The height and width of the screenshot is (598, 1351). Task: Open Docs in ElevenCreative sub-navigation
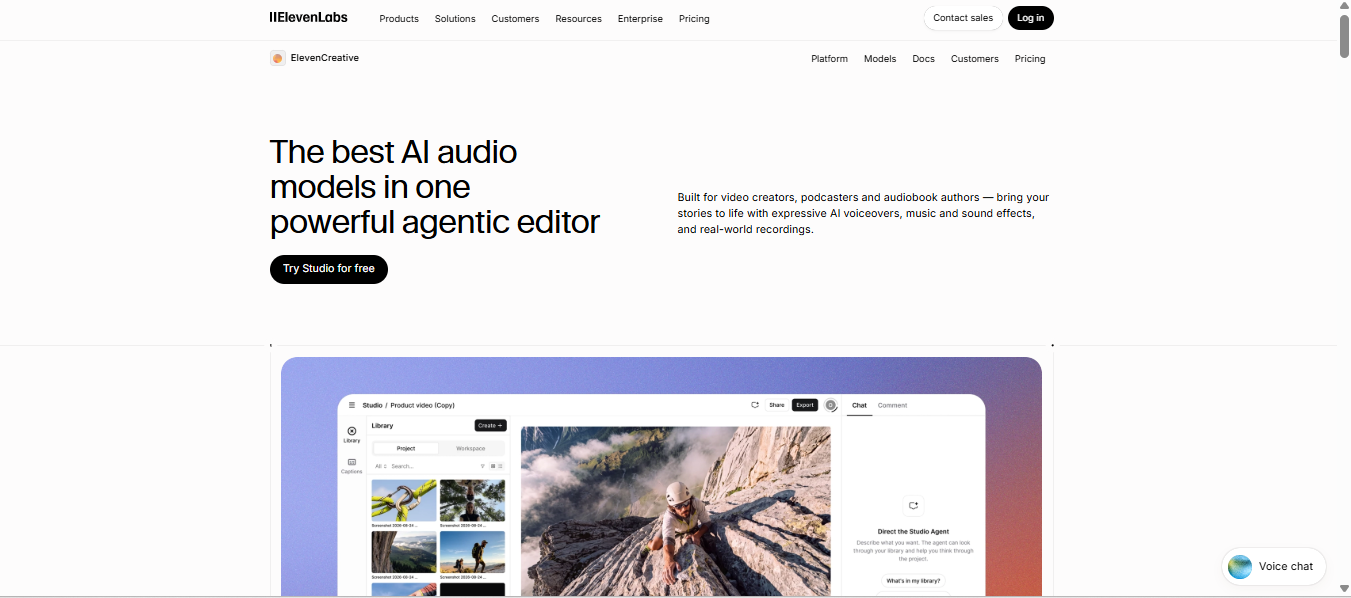point(923,59)
